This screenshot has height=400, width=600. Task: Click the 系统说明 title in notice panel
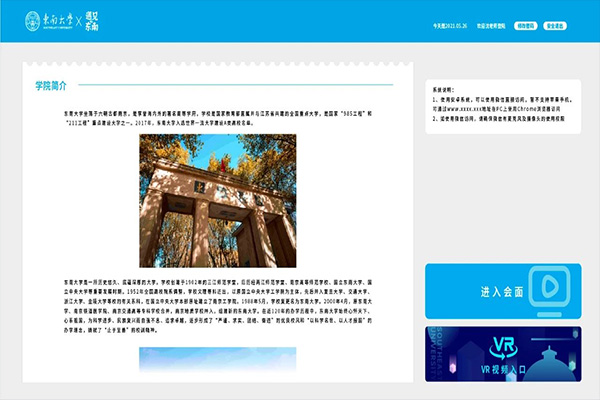click(x=445, y=89)
